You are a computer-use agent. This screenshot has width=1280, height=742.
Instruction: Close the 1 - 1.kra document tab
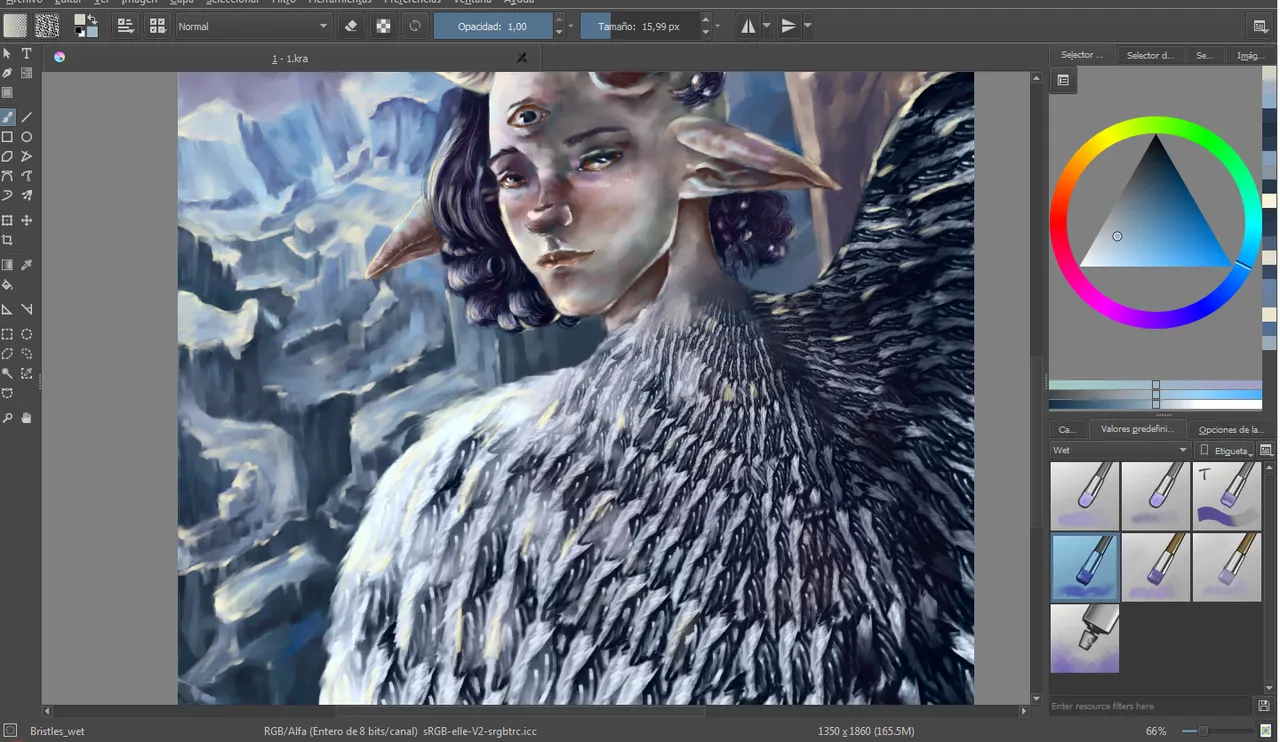coord(521,58)
